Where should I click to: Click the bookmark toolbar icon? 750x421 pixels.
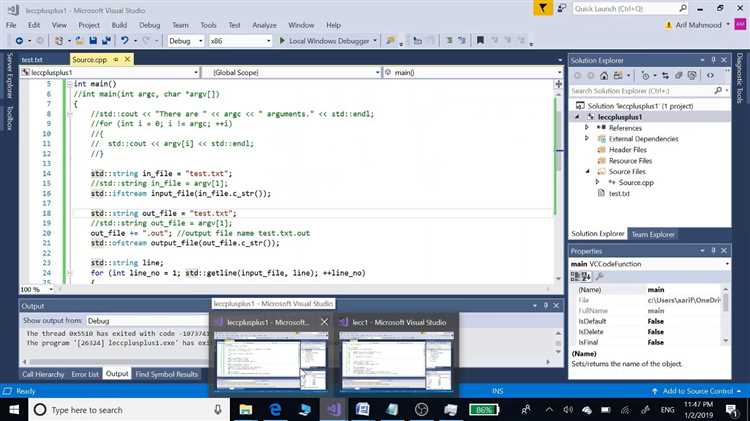click(480, 41)
